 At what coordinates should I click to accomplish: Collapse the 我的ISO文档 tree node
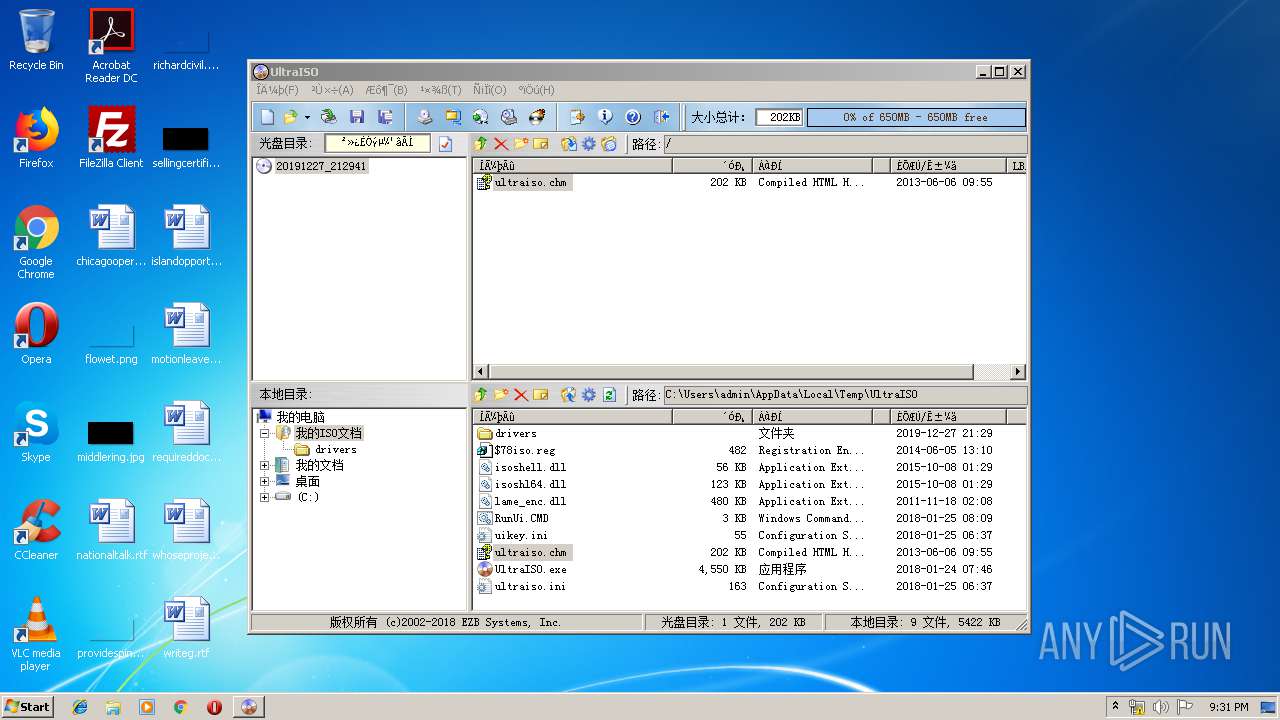tap(265, 434)
